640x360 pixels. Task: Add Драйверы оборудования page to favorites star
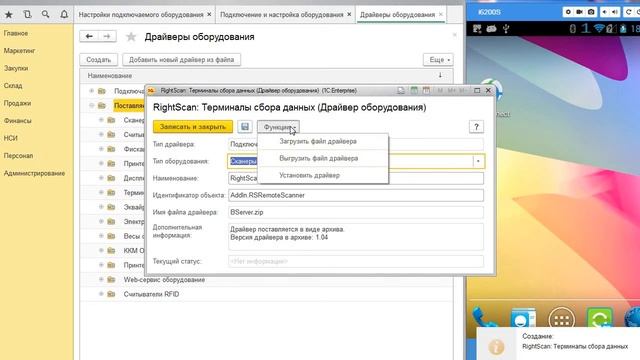click(x=131, y=37)
